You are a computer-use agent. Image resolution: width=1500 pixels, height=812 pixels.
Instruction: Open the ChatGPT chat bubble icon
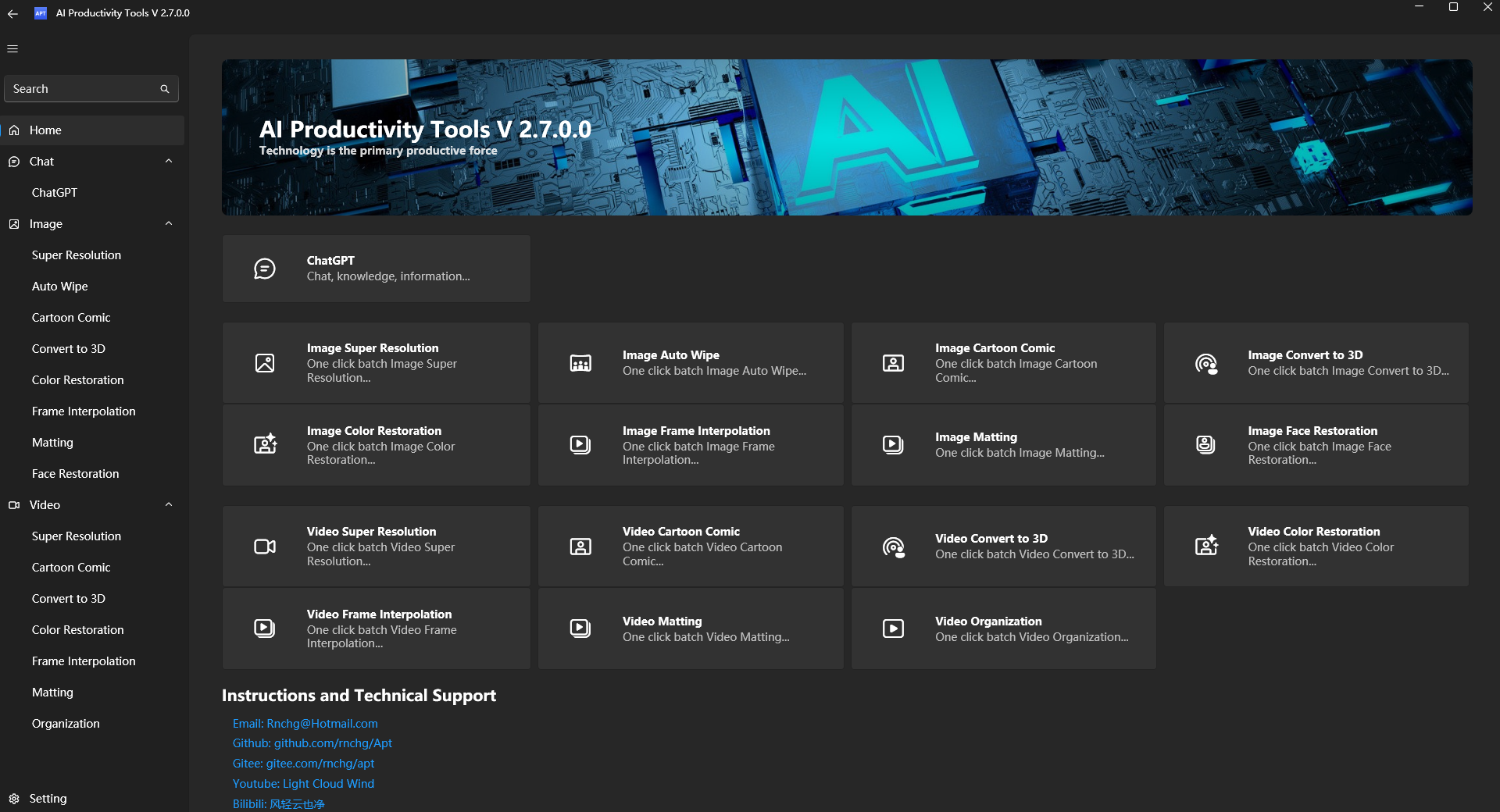pyautogui.click(x=265, y=269)
